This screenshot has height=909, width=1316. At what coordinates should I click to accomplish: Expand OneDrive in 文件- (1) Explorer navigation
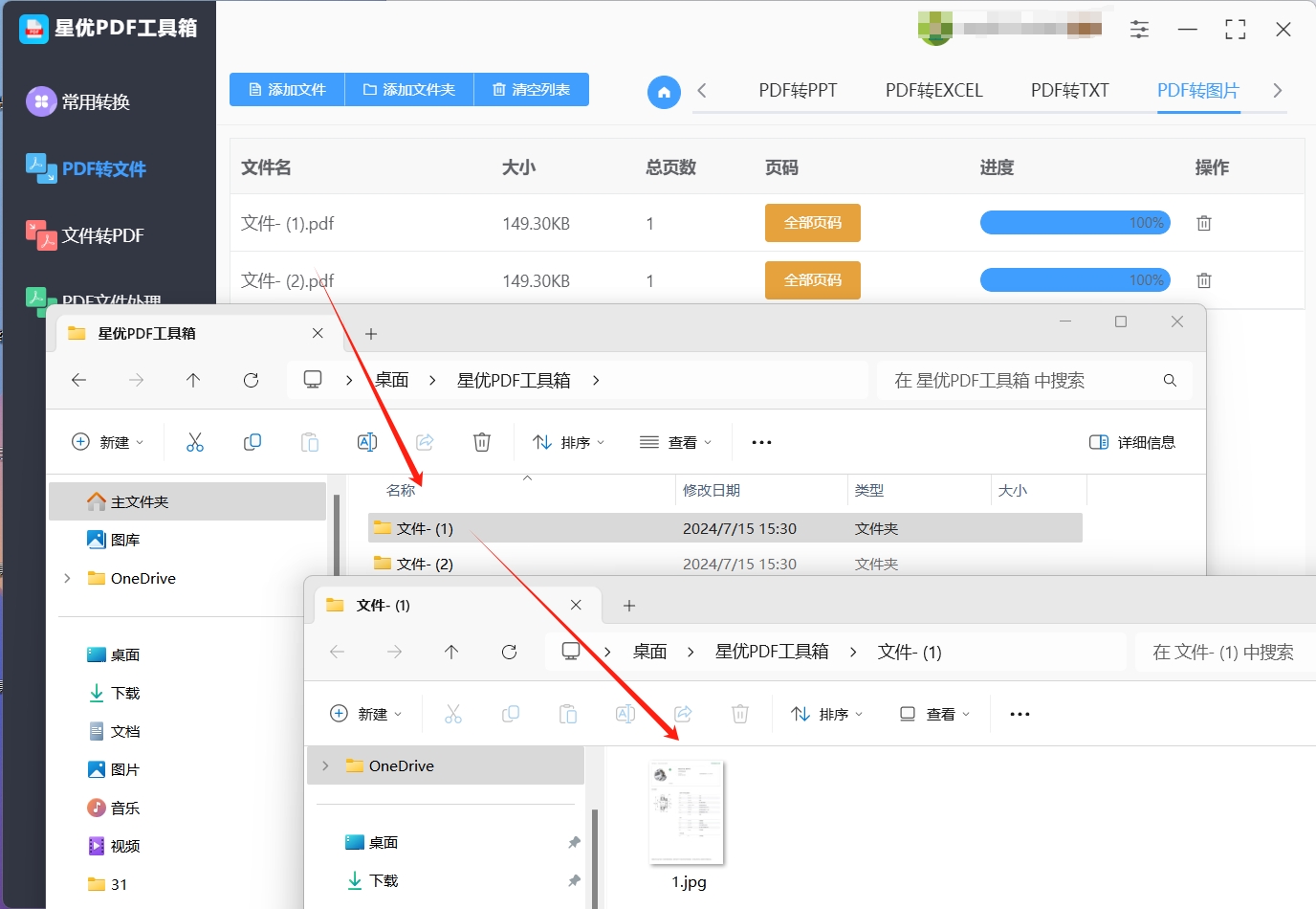tap(325, 765)
